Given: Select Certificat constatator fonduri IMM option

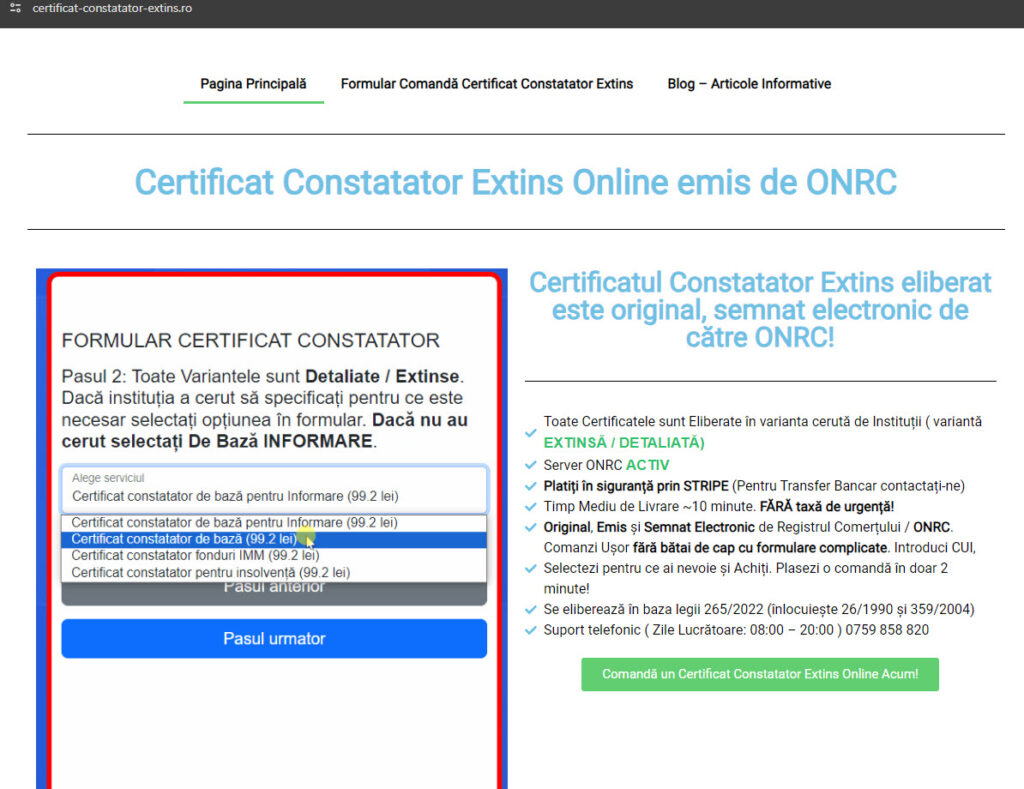Looking at the screenshot, I should [195, 556].
